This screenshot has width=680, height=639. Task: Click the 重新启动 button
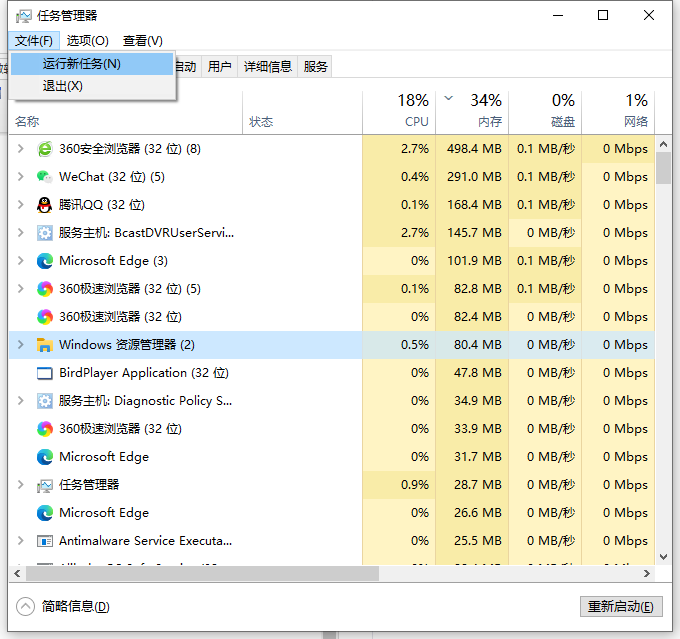click(620, 607)
